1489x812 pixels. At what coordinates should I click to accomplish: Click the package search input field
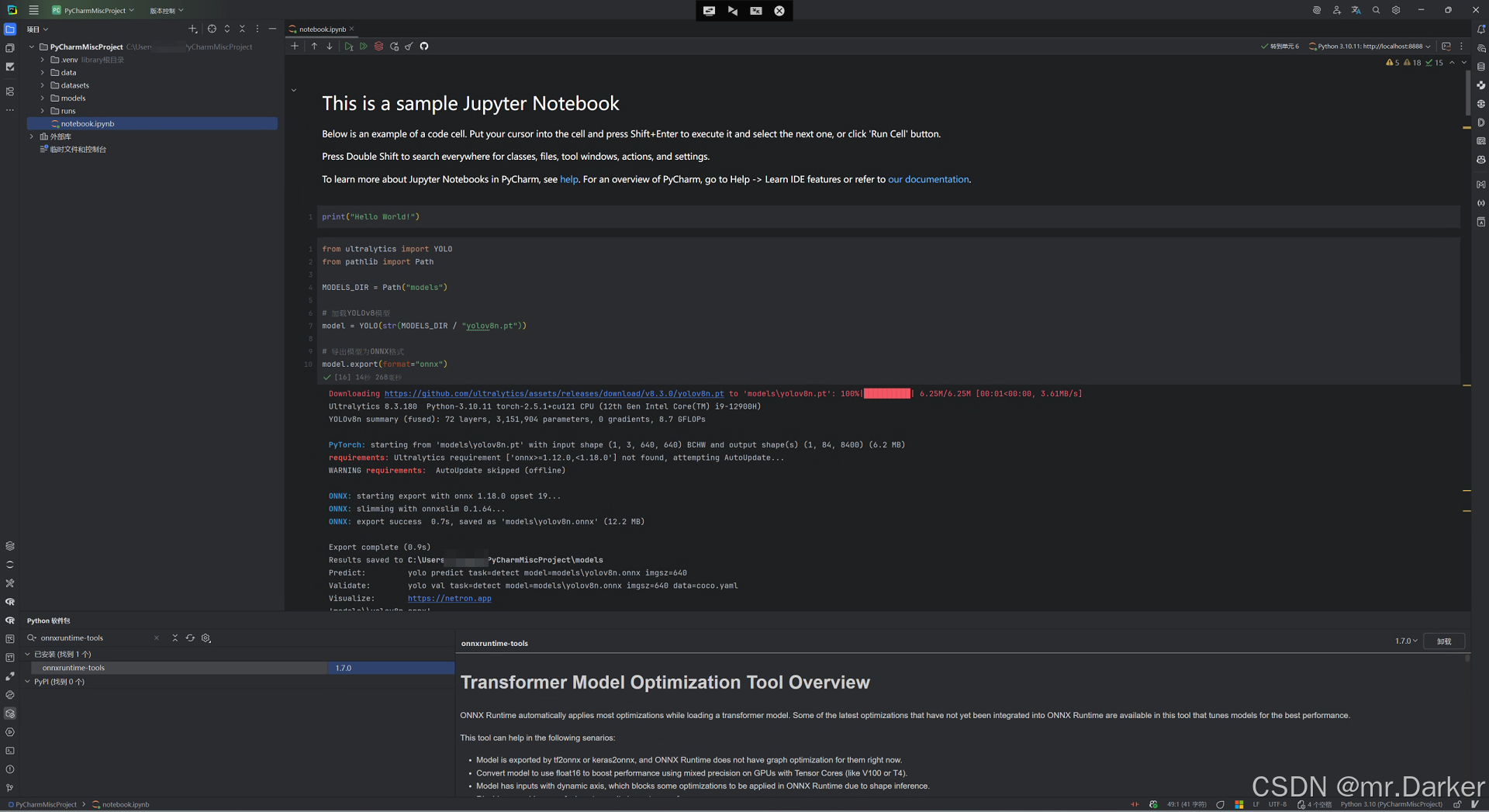point(95,638)
